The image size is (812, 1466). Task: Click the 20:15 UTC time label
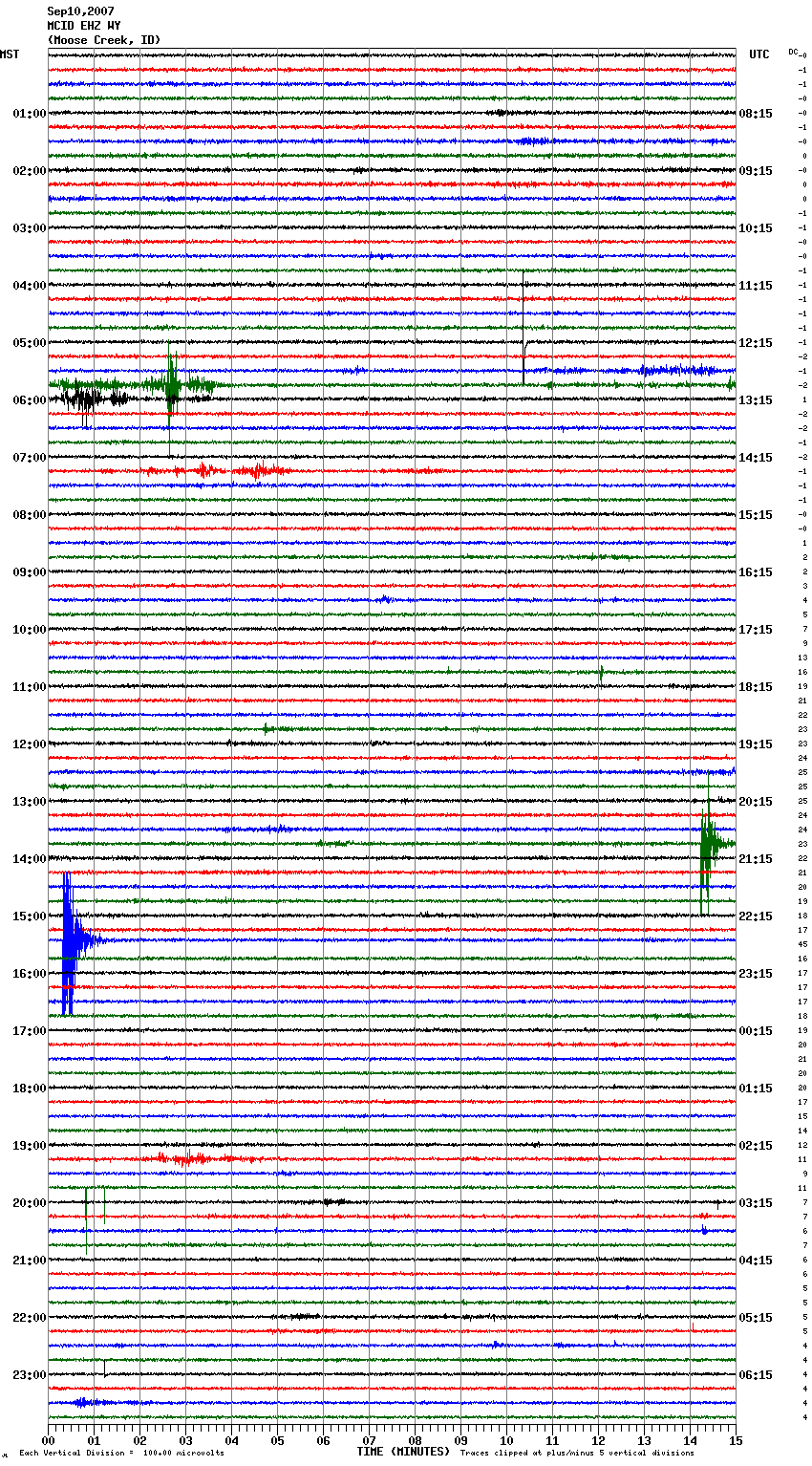click(756, 802)
